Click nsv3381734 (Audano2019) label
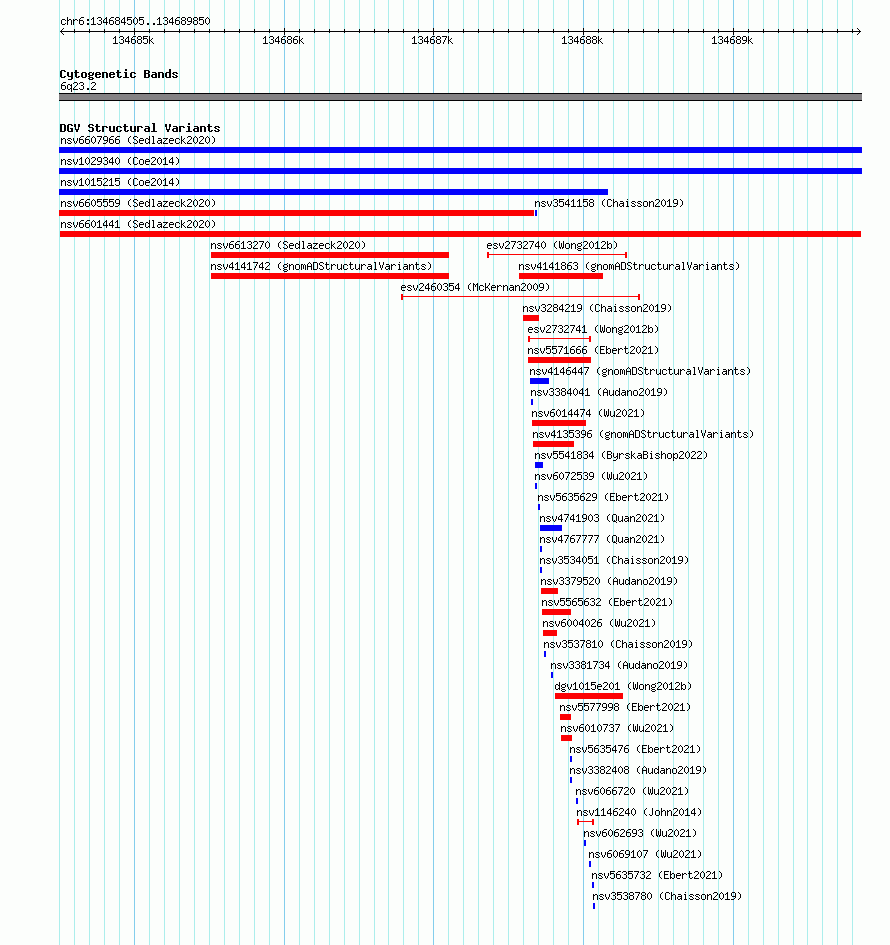The image size is (890, 945). (619, 665)
